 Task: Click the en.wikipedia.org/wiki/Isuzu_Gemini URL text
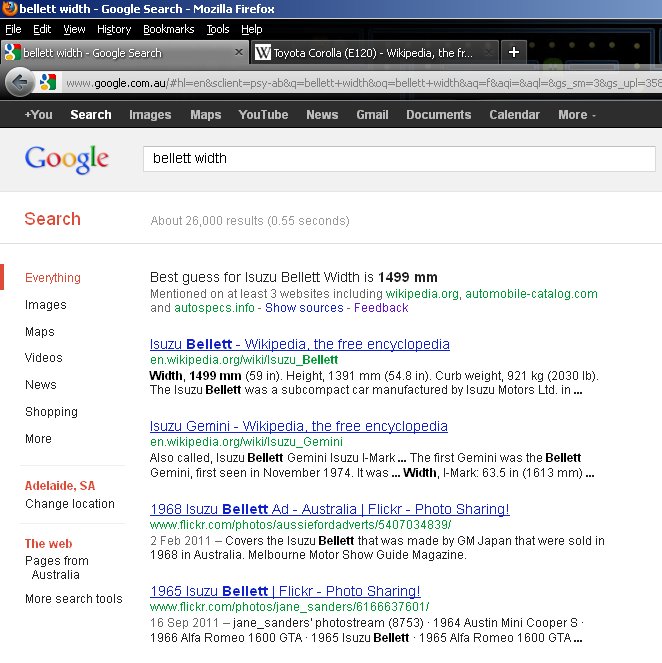246,442
